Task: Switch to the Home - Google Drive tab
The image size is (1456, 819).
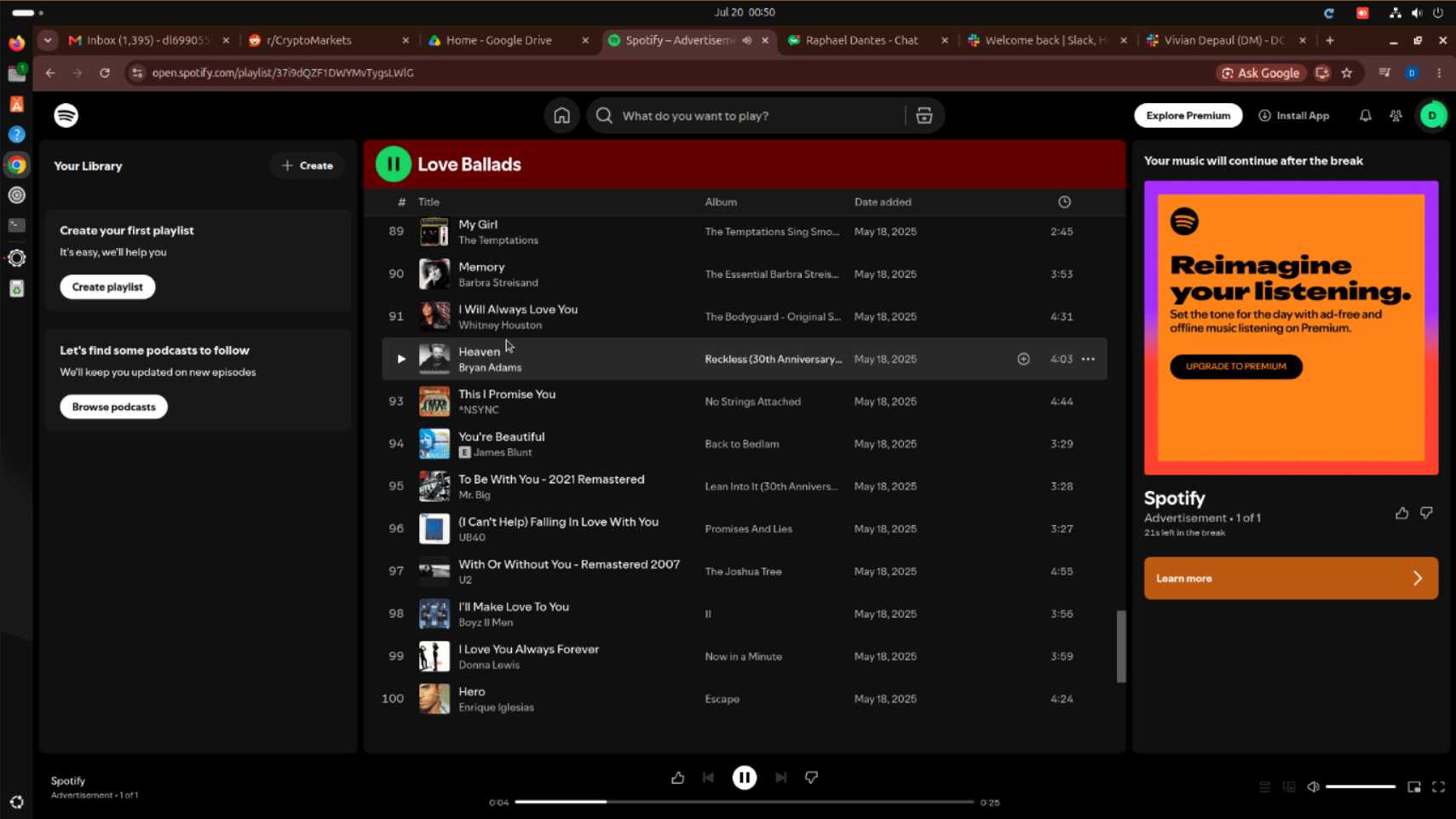Action: click(509, 40)
